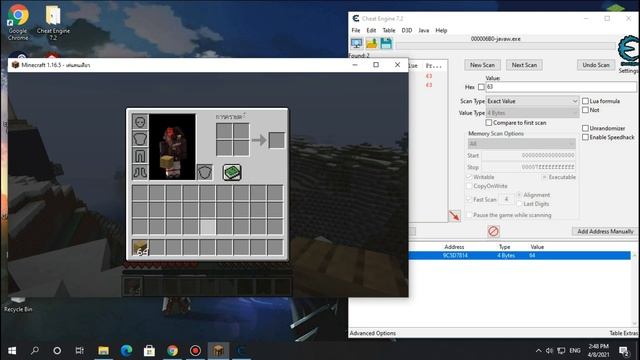
Task: Select the shield offhand slot
Action: click(x=204, y=172)
